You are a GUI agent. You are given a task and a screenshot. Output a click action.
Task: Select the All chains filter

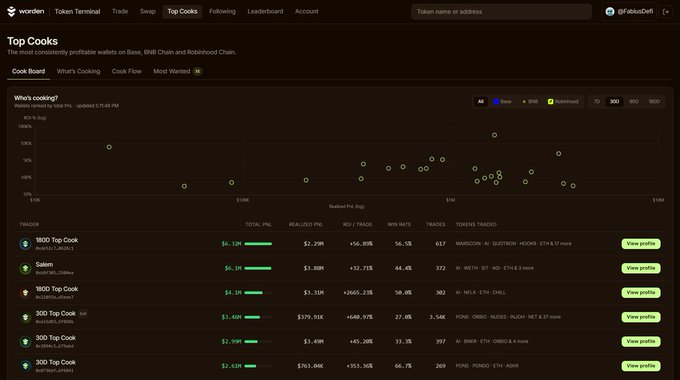[481, 102]
